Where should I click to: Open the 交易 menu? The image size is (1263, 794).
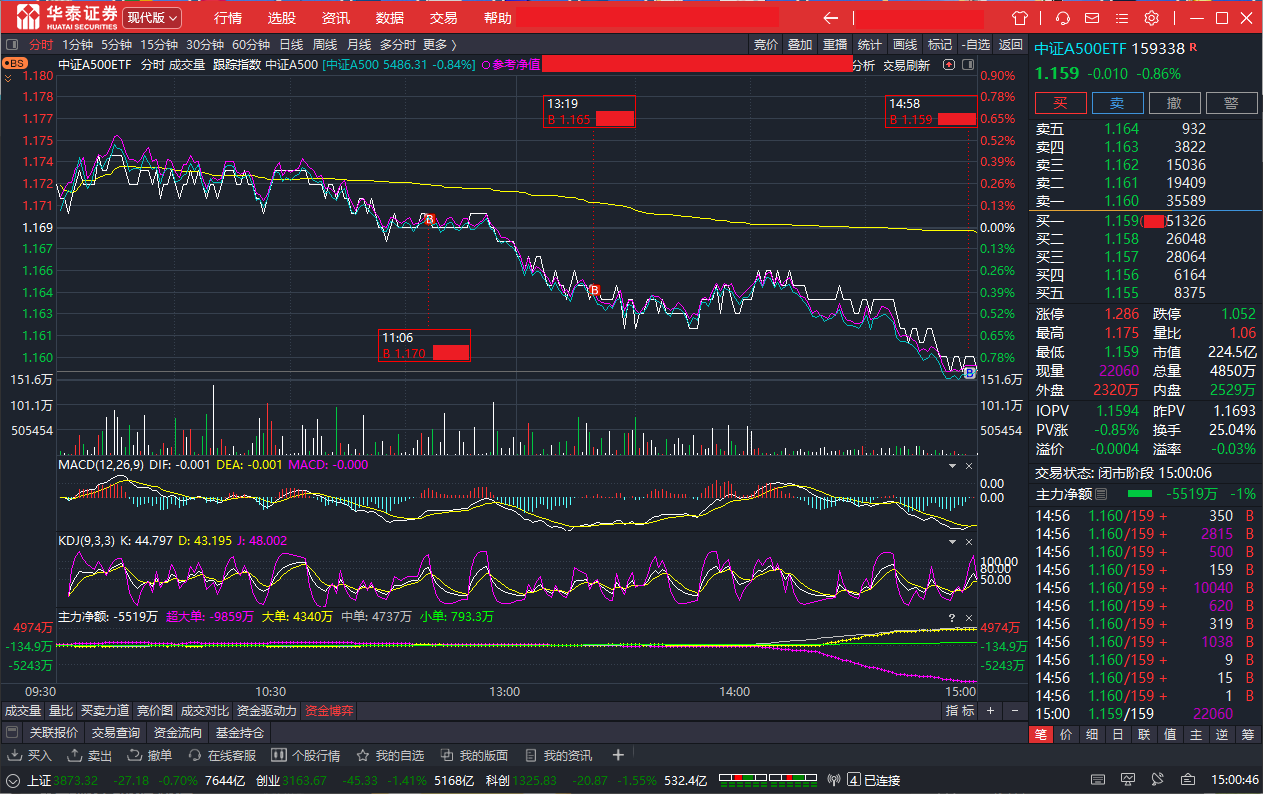click(x=443, y=18)
